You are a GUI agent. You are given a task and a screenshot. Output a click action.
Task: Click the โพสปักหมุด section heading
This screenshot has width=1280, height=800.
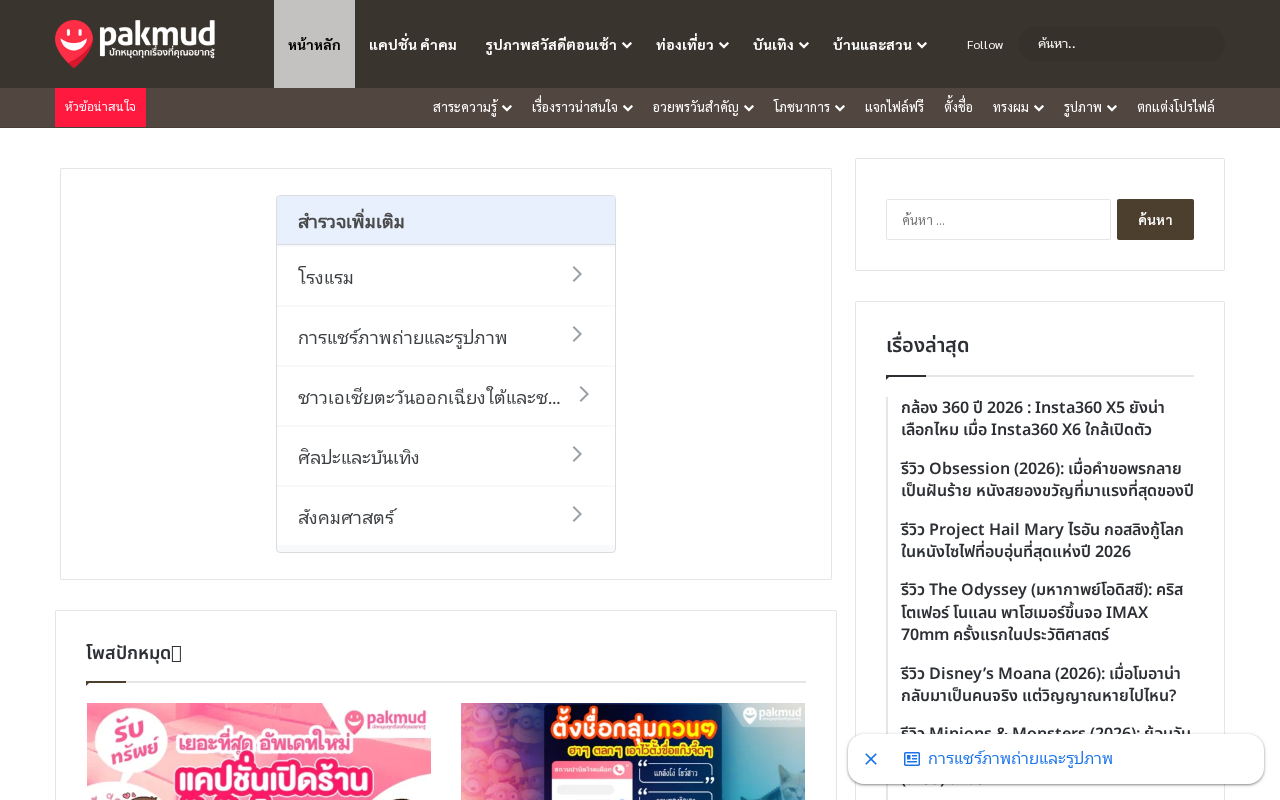tap(134, 653)
